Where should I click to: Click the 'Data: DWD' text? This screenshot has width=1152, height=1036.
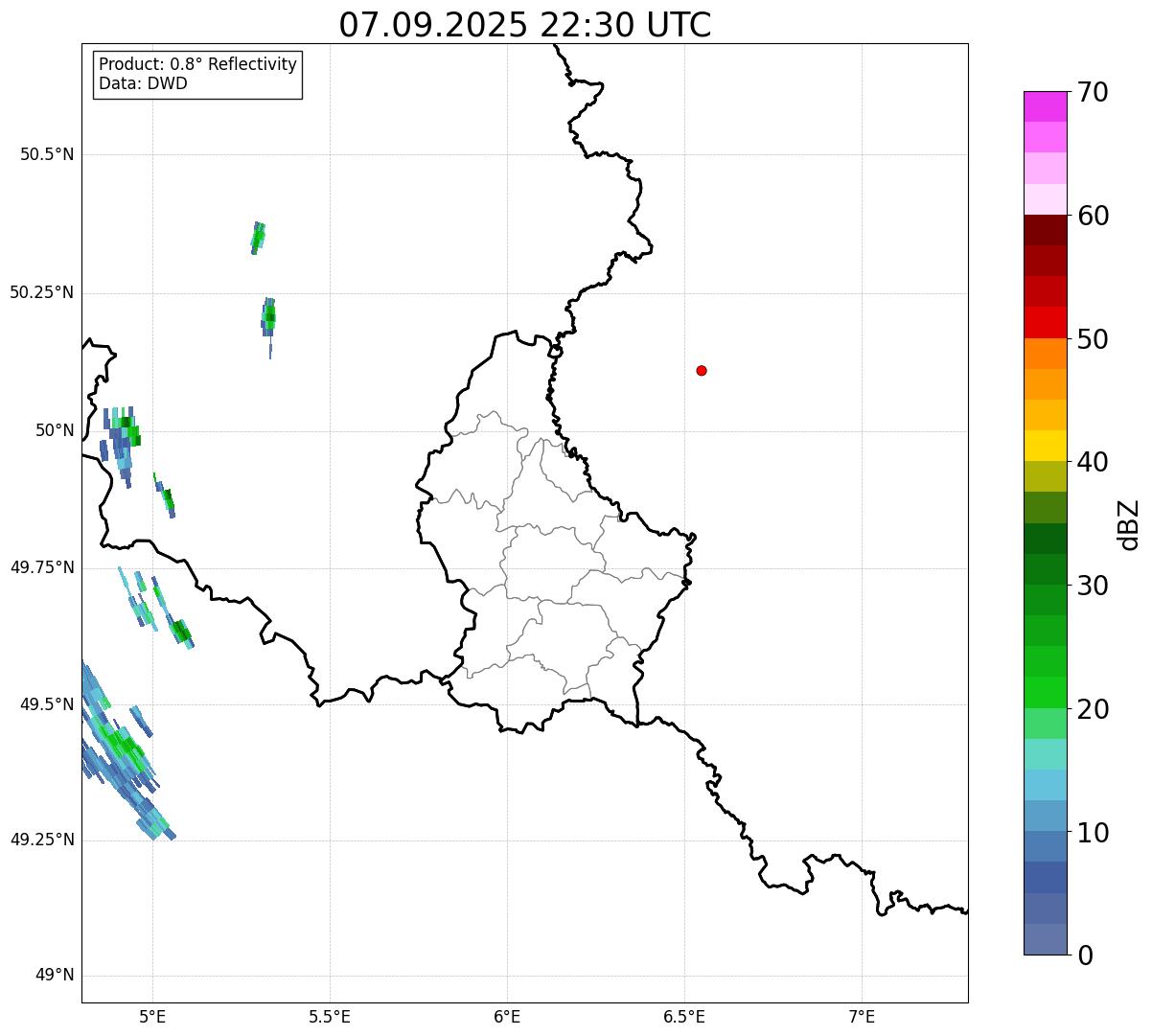pyautogui.click(x=143, y=83)
